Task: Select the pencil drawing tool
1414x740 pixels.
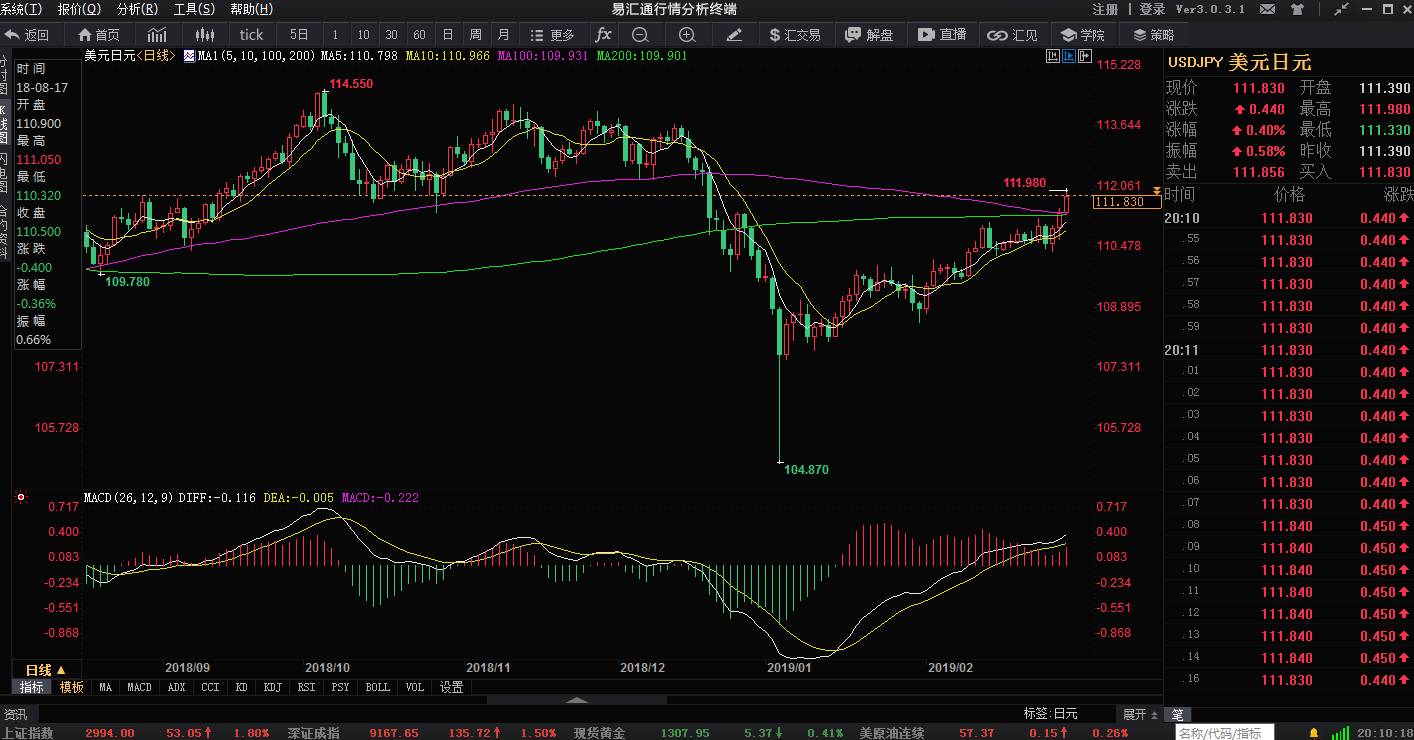Action: tap(734, 34)
